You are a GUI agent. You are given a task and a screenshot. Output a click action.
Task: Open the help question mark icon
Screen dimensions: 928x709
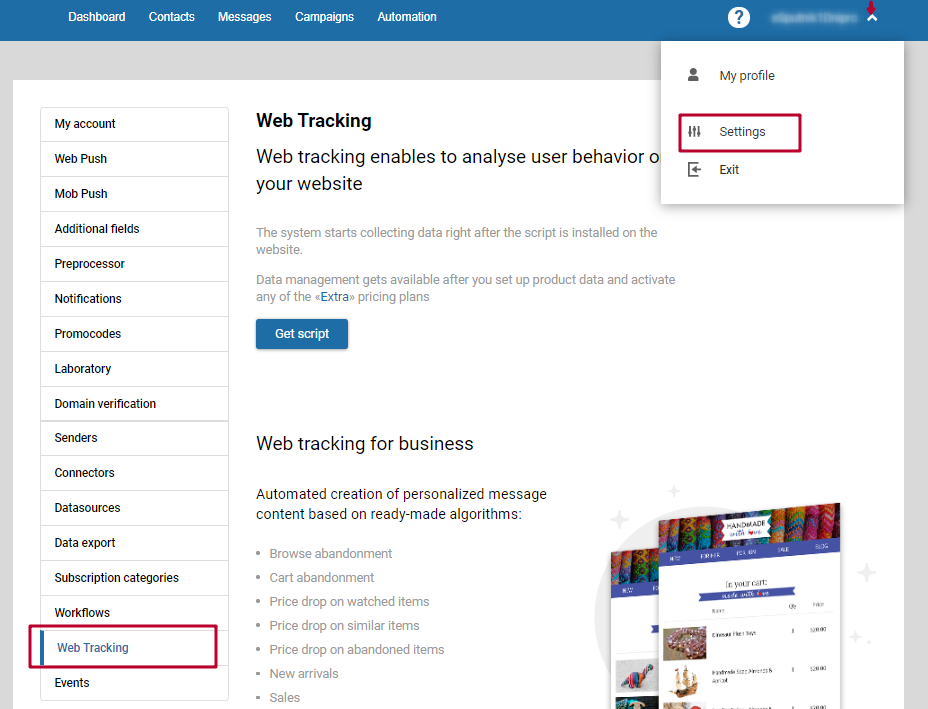tap(738, 17)
